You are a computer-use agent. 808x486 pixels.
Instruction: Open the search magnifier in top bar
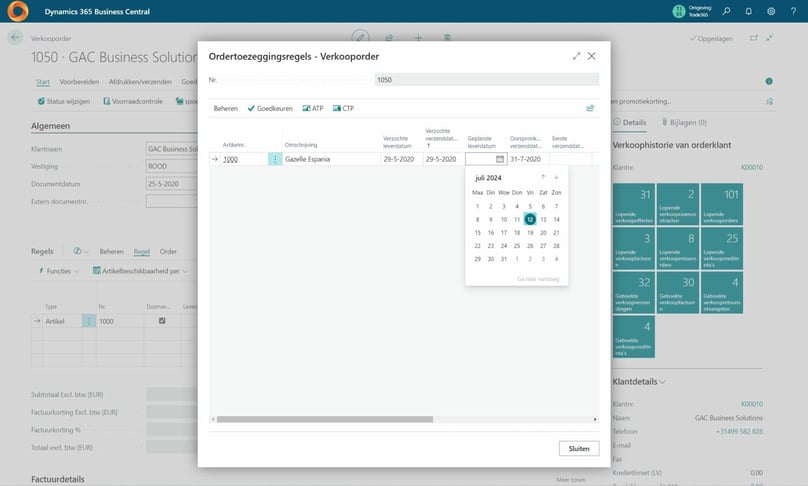(726, 11)
